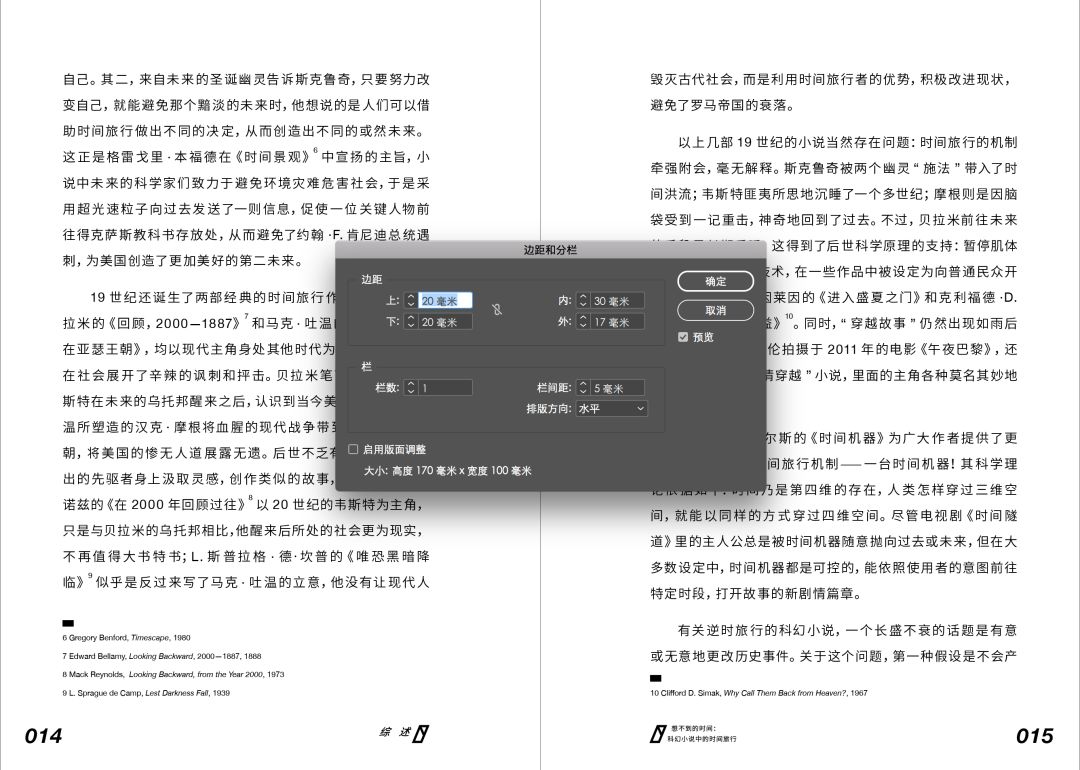Viewport: 1080px width, 770px height.
Task: Click footnote '9 L. Sprague de Camp, Lest Darkness Fall'
Action: point(146,693)
